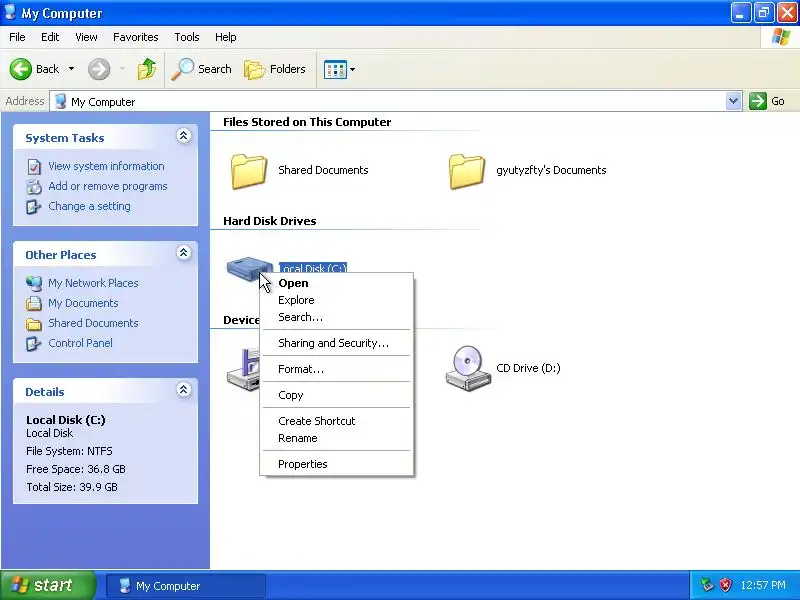800x600 pixels.
Task: Collapse the Details panel
Action: [x=184, y=390]
